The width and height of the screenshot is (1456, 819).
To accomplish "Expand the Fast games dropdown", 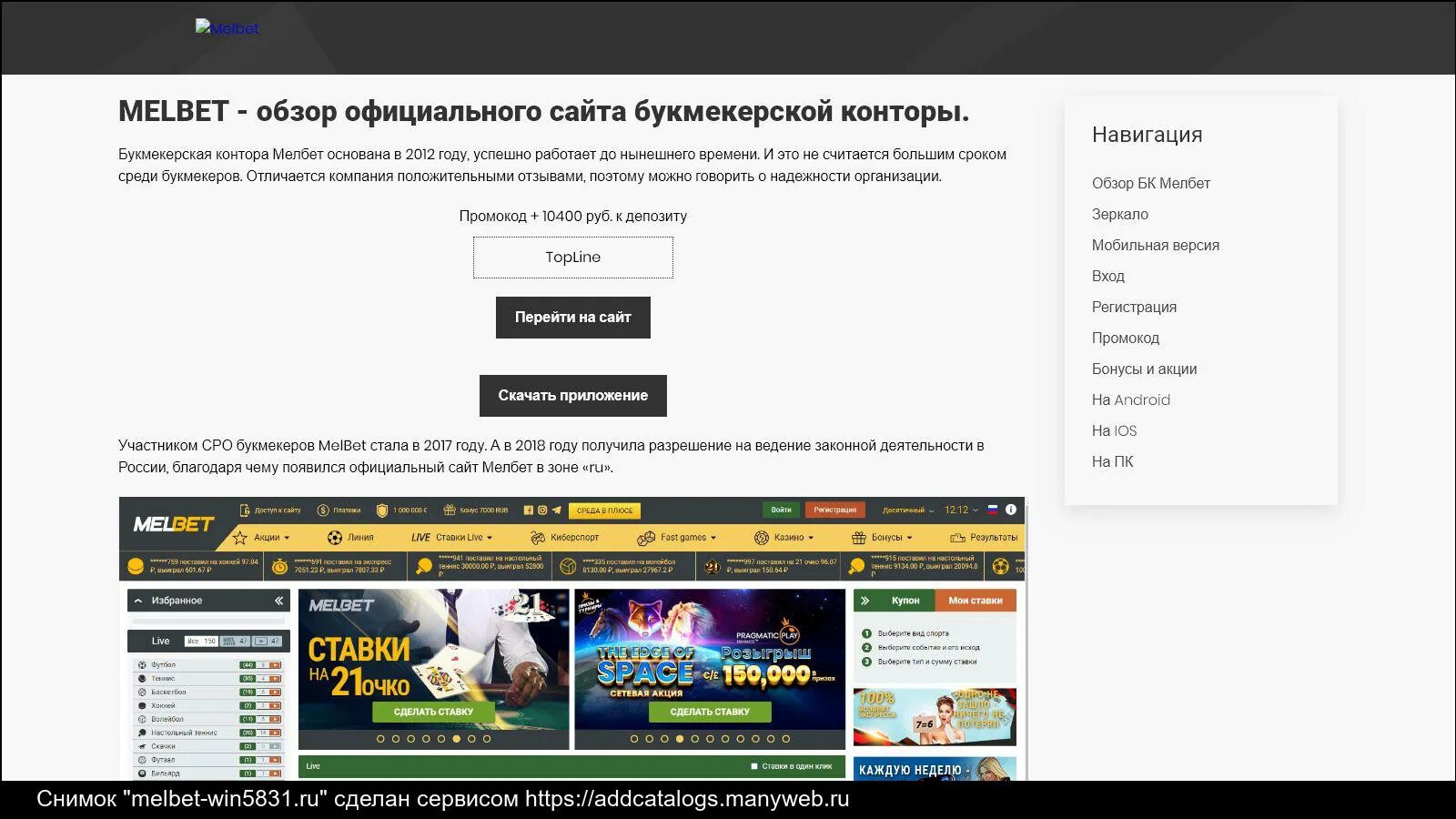I will tap(713, 538).
